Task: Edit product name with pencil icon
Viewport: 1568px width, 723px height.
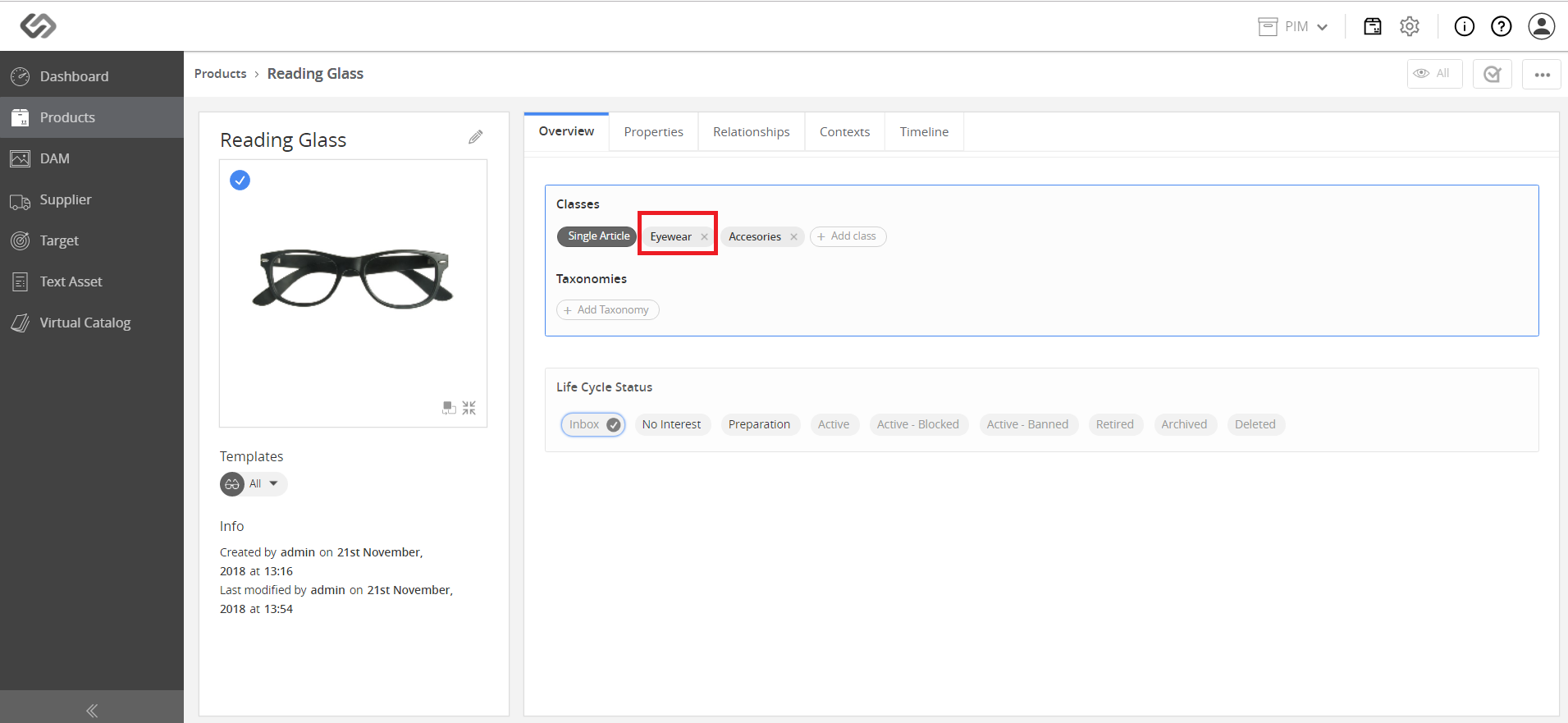Action: 476,137
